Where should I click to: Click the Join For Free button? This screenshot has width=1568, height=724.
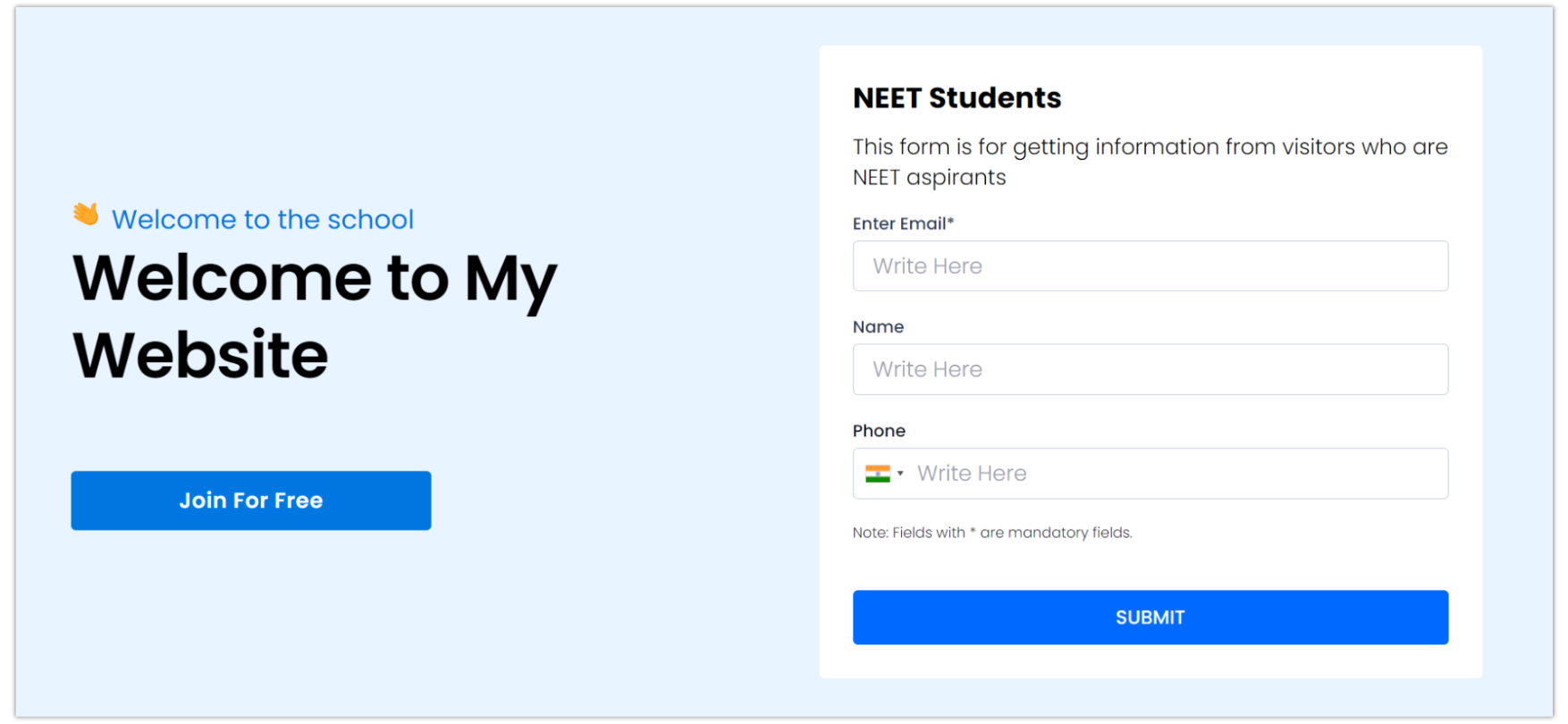(251, 501)
